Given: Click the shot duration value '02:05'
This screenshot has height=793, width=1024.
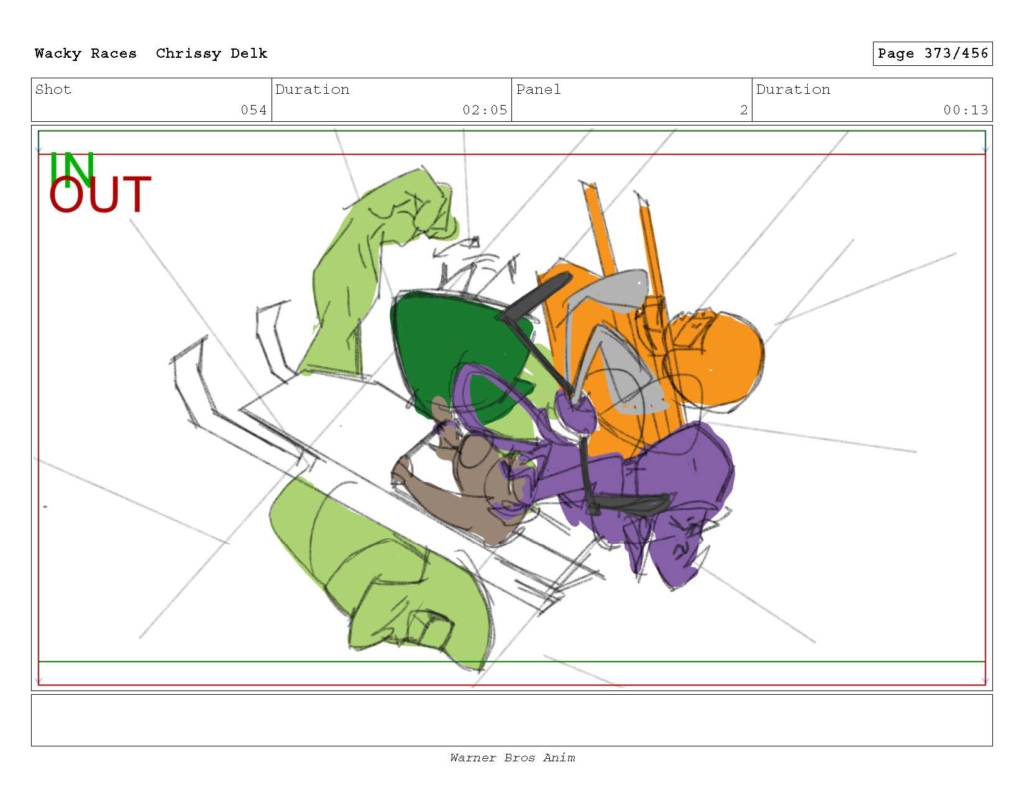Looking at the screenshot, I should [485, 110].
